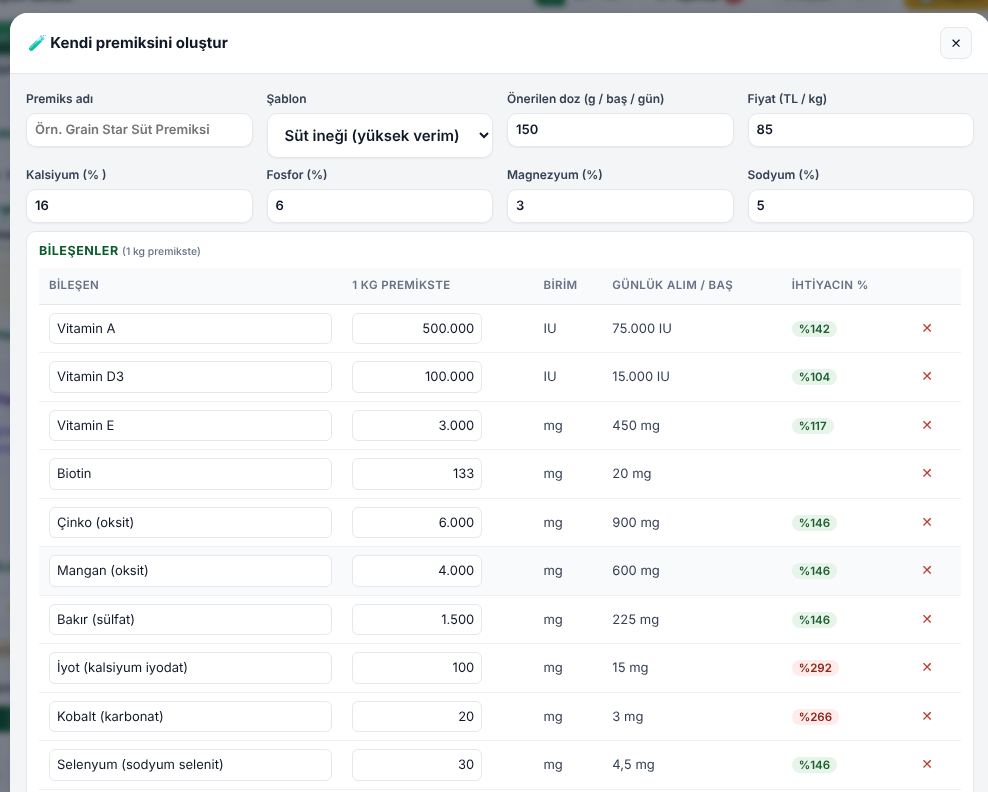Edit the Vitamin D3 amount 100.000
The width and height of the screenshot is (988, 792).
[x=417, y=376]
